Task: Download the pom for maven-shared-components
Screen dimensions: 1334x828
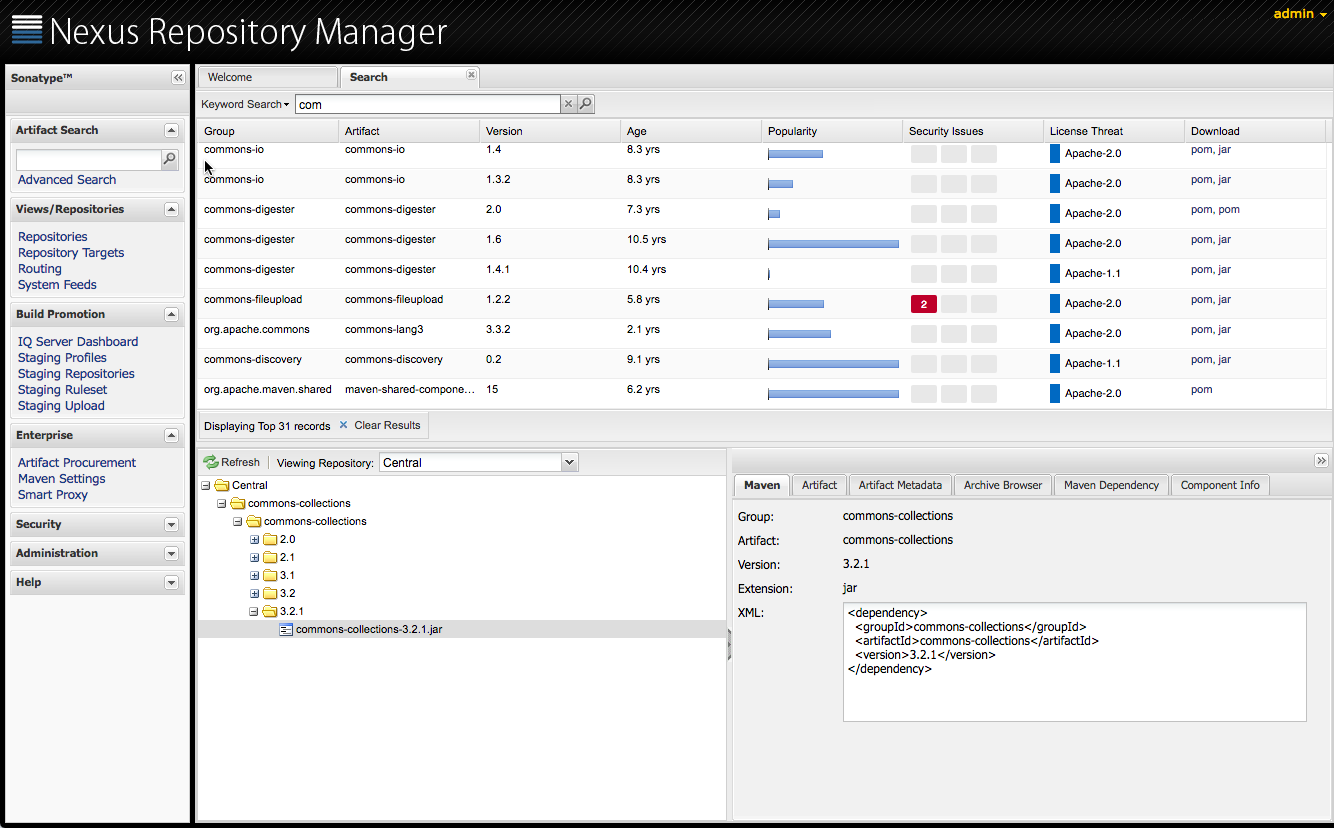Action: click(1201, 390)
